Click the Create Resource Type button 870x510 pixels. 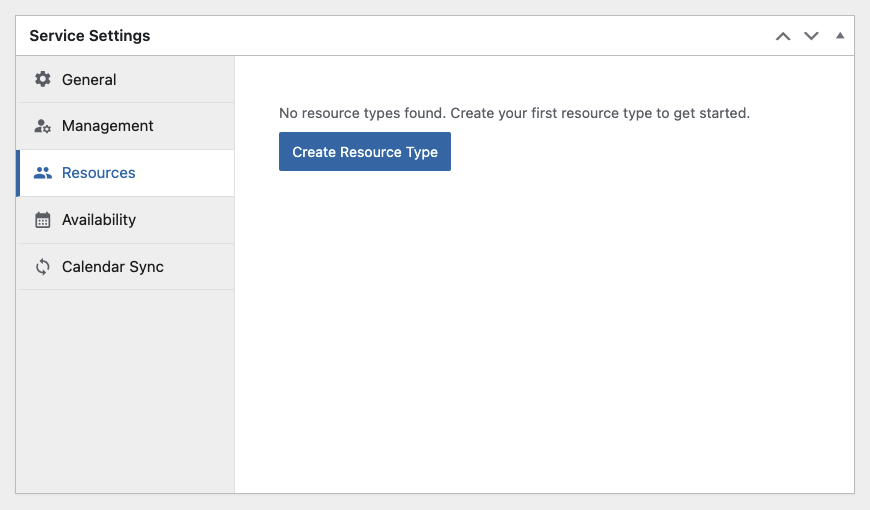point(365,152)
